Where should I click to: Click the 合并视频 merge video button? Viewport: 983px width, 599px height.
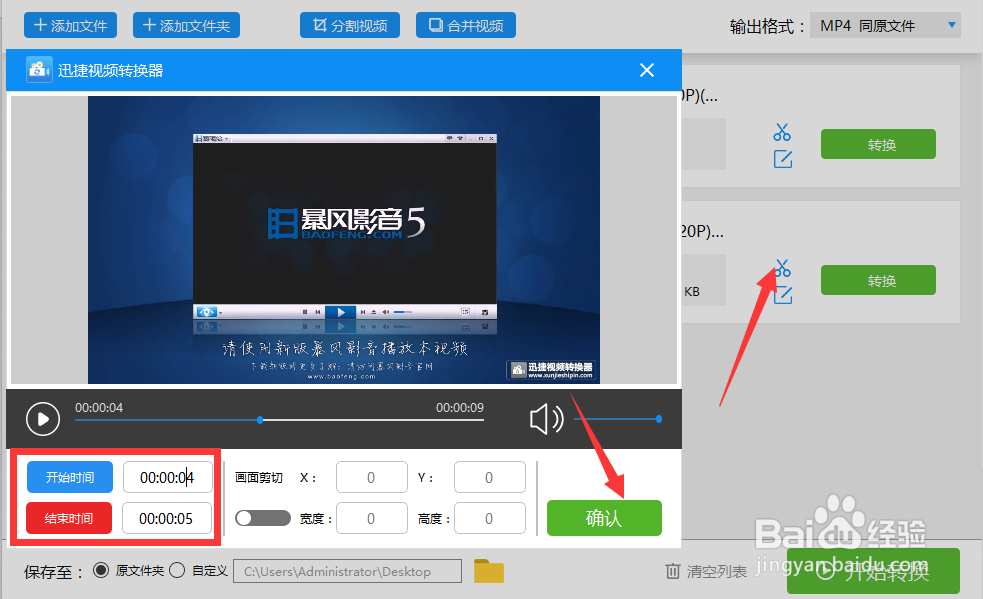pos(465,25)
